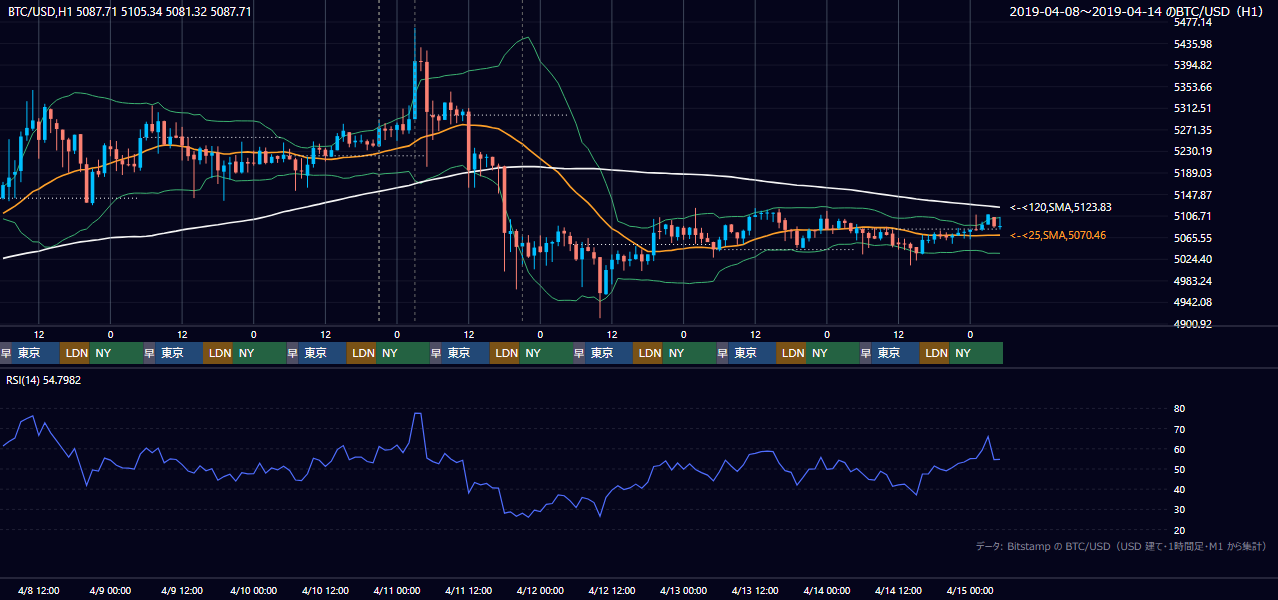Select the 4/9 00:00 time label

point(112,590)
